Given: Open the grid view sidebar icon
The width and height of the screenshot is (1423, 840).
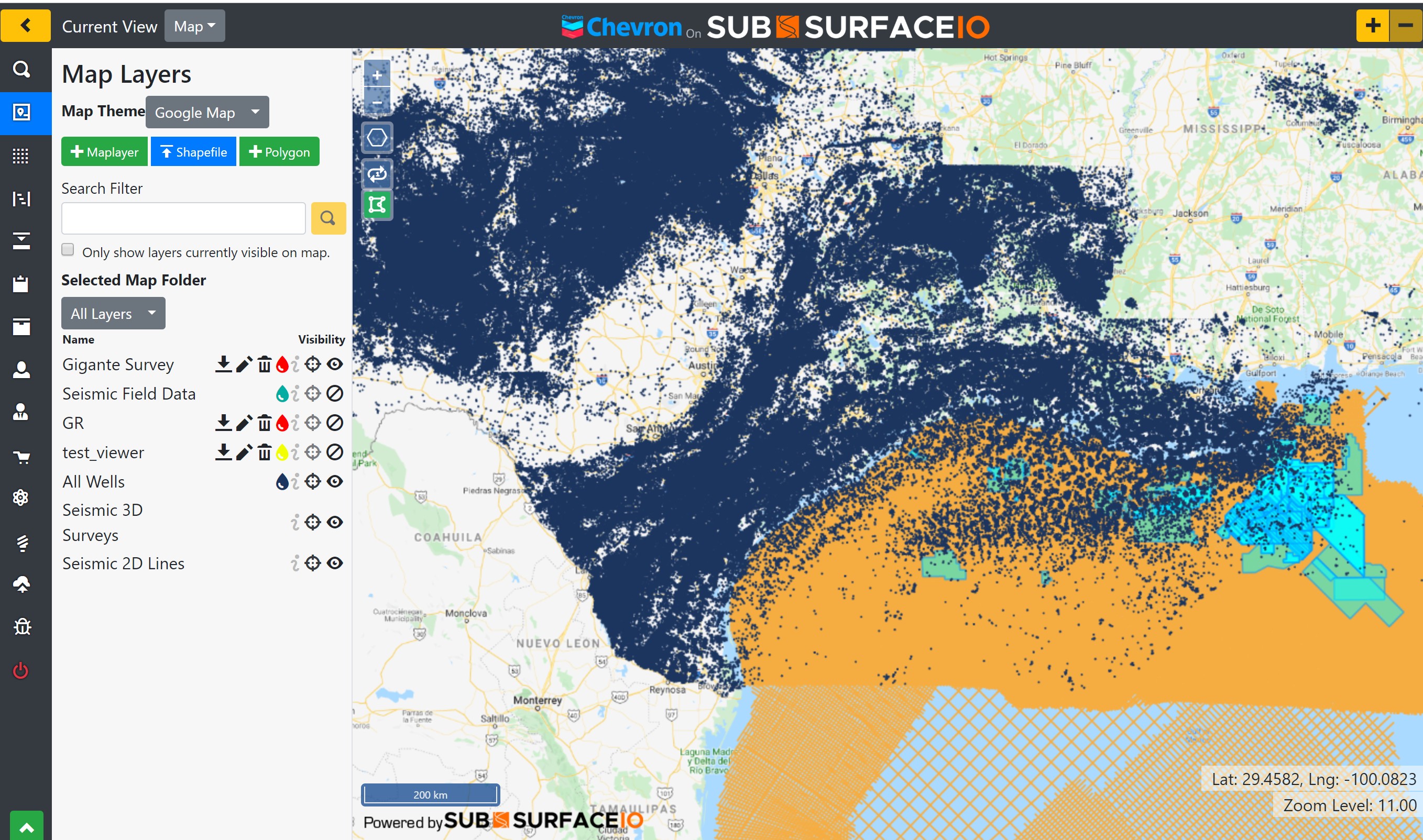Looking at the screenshot, I should pos(21,156).
